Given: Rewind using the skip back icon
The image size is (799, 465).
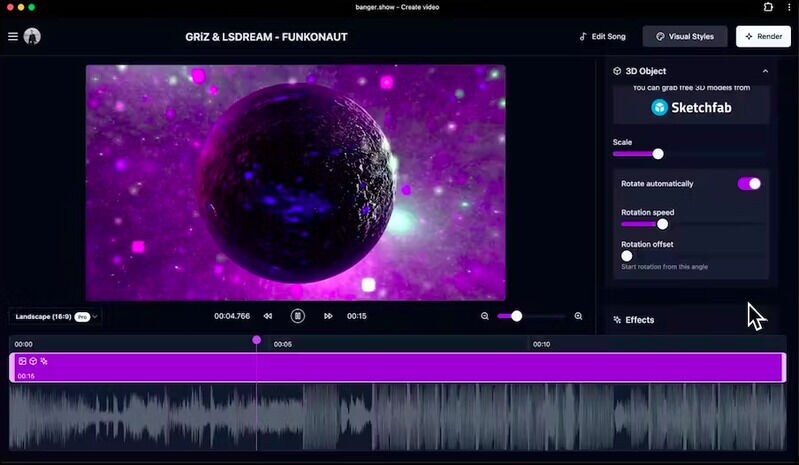Looking at the screenshot, I should [x=268, y=316].
